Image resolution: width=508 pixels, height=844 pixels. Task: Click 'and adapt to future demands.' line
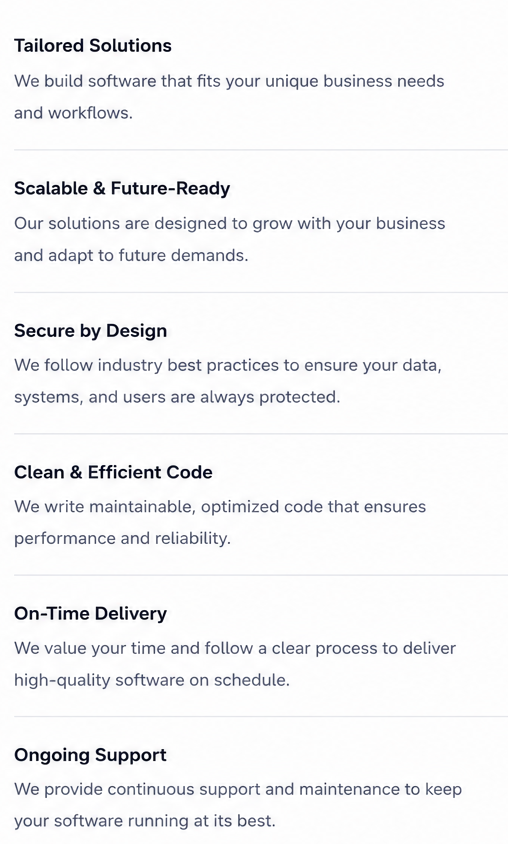(x=131, y=255)
